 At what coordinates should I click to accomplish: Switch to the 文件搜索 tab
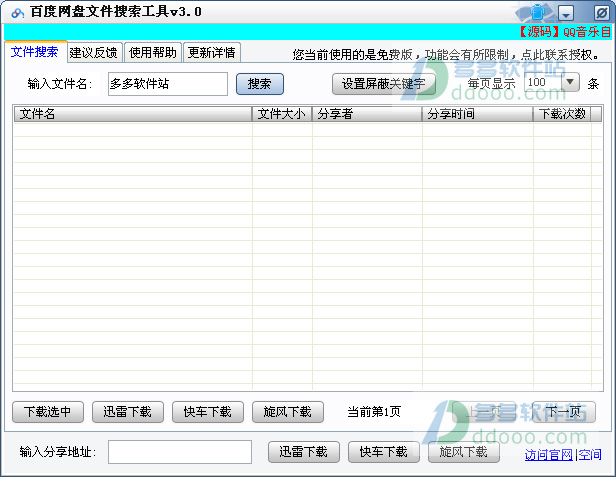click(x=35, y=52)
